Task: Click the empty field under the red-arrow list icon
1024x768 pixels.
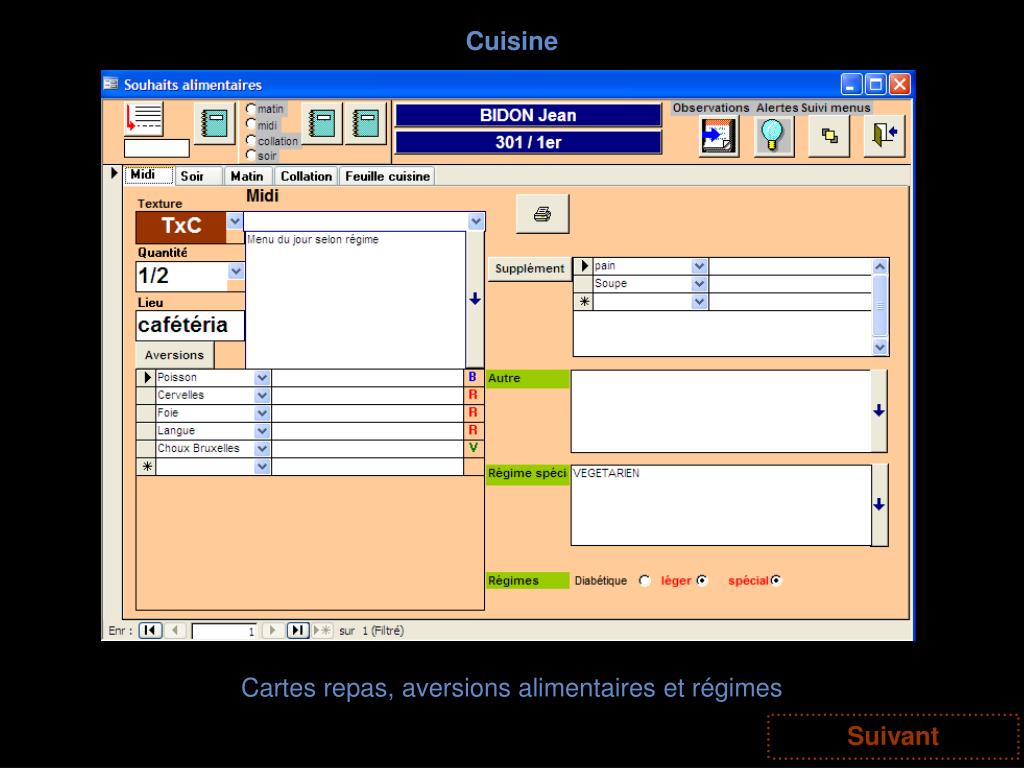Action: pyautogui.click(x=157, y=148)
